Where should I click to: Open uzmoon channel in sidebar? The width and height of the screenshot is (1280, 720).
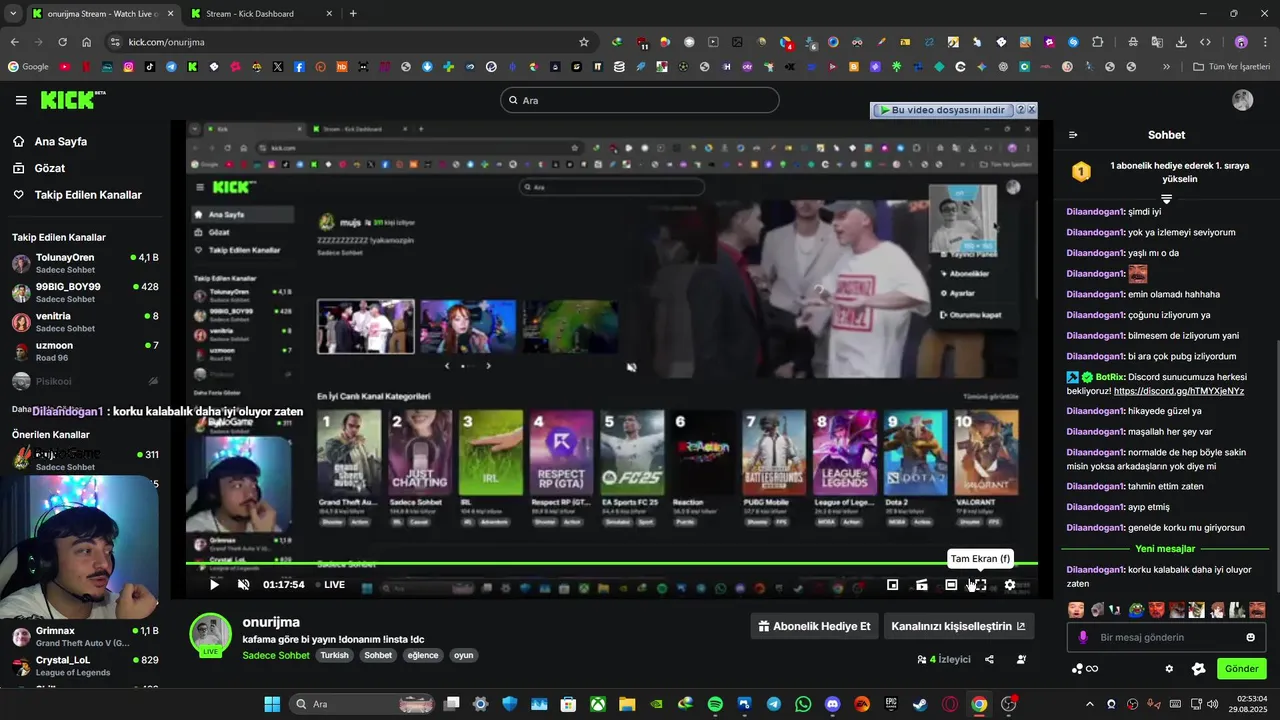click(85, 350)
